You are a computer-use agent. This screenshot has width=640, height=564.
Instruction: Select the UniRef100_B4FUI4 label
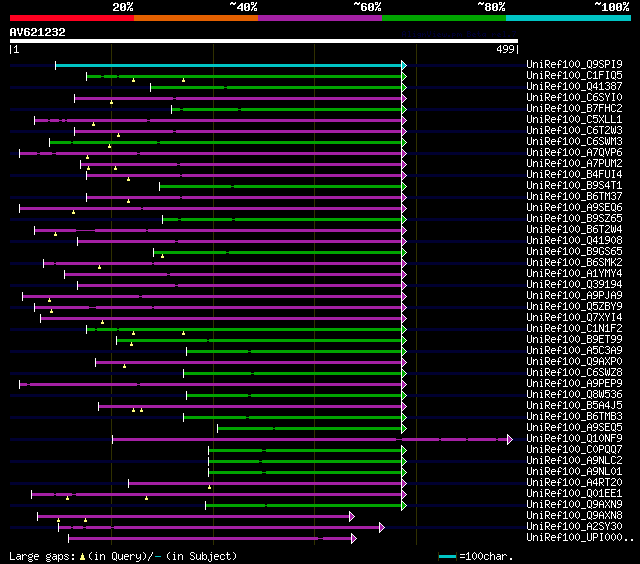574,175
